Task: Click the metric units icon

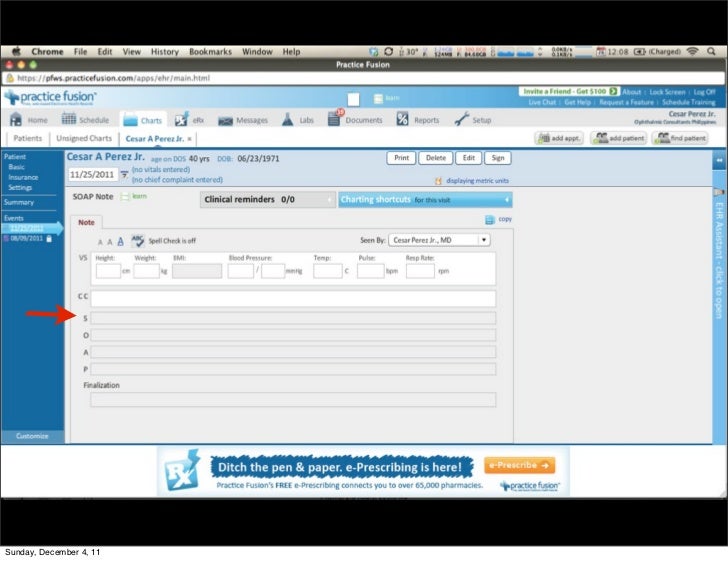Action: click(438, 181)
